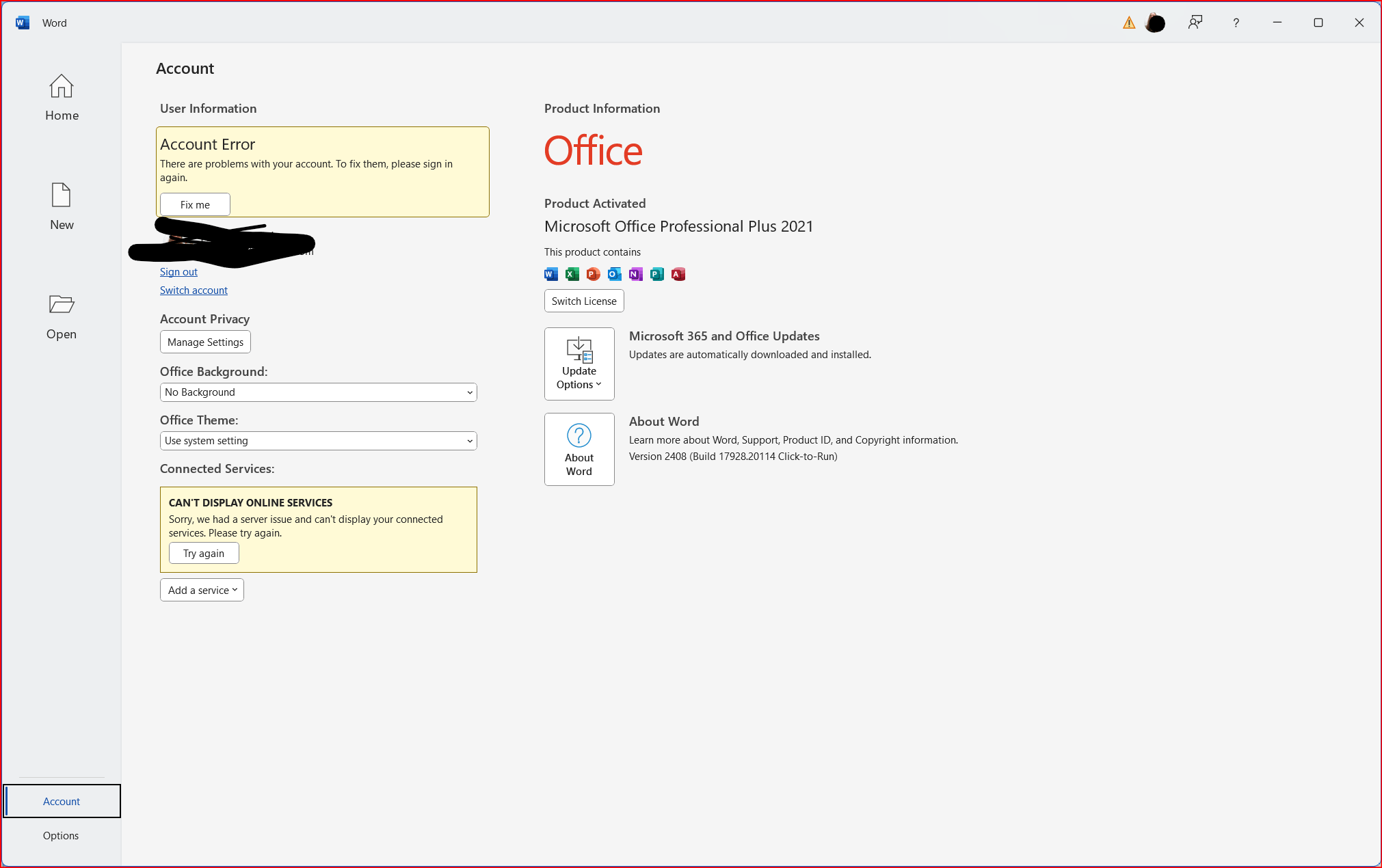1382x868 pixels.
Task: Click the Sign out link
Action: 178,272
